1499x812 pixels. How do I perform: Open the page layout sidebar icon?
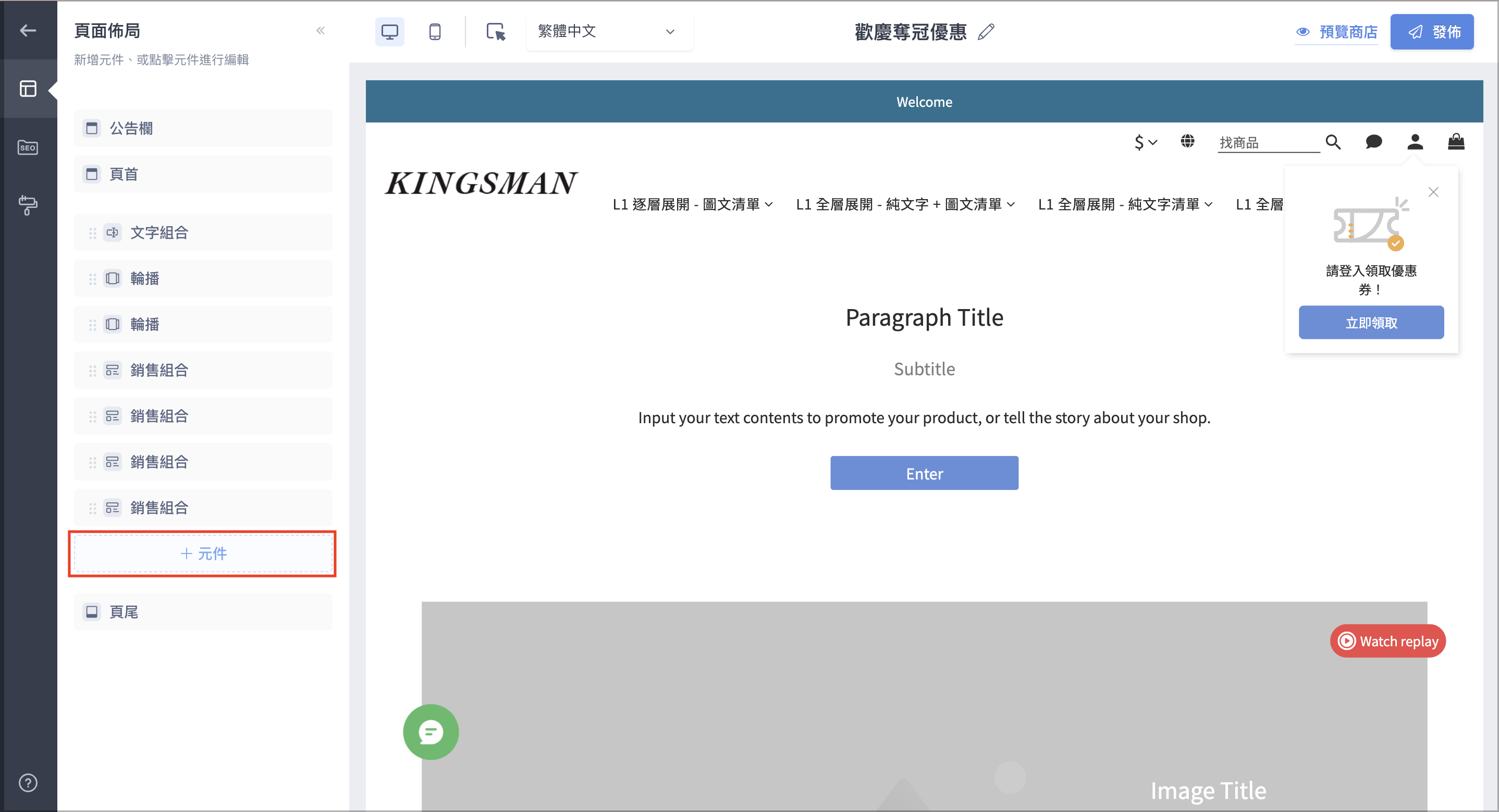click(28, 89)
